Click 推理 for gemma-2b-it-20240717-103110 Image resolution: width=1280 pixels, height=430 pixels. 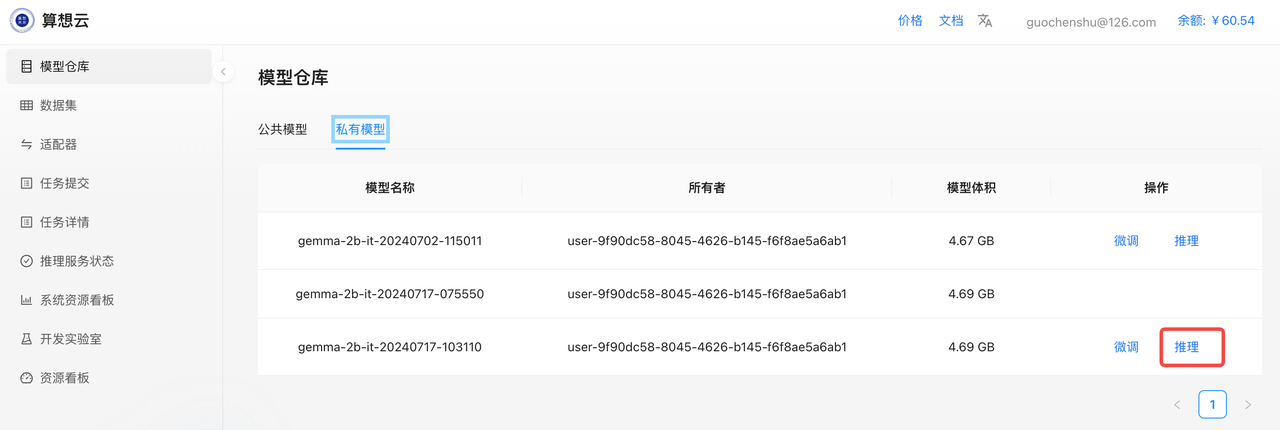(1187, 347)
